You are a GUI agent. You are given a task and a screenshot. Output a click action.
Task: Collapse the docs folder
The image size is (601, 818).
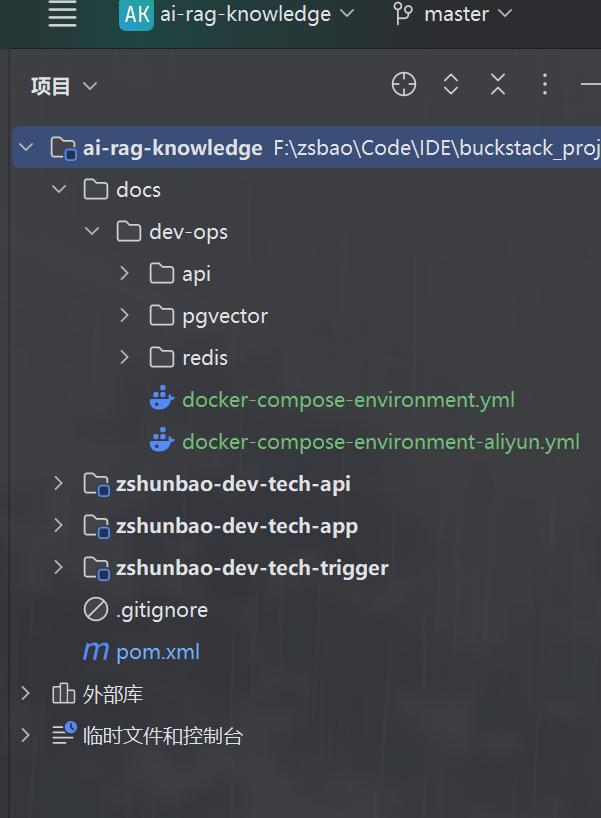60,190
